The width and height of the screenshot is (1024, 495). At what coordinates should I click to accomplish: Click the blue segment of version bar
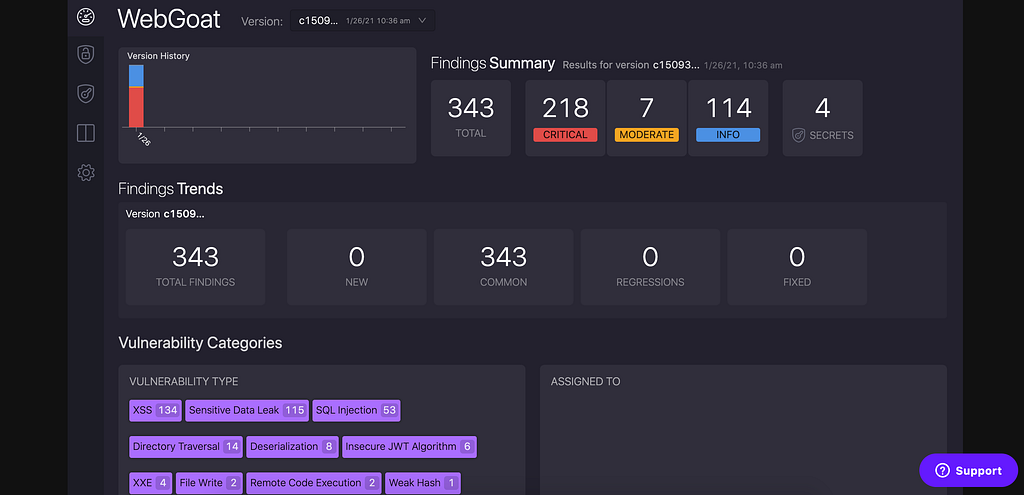coord(136,75)
